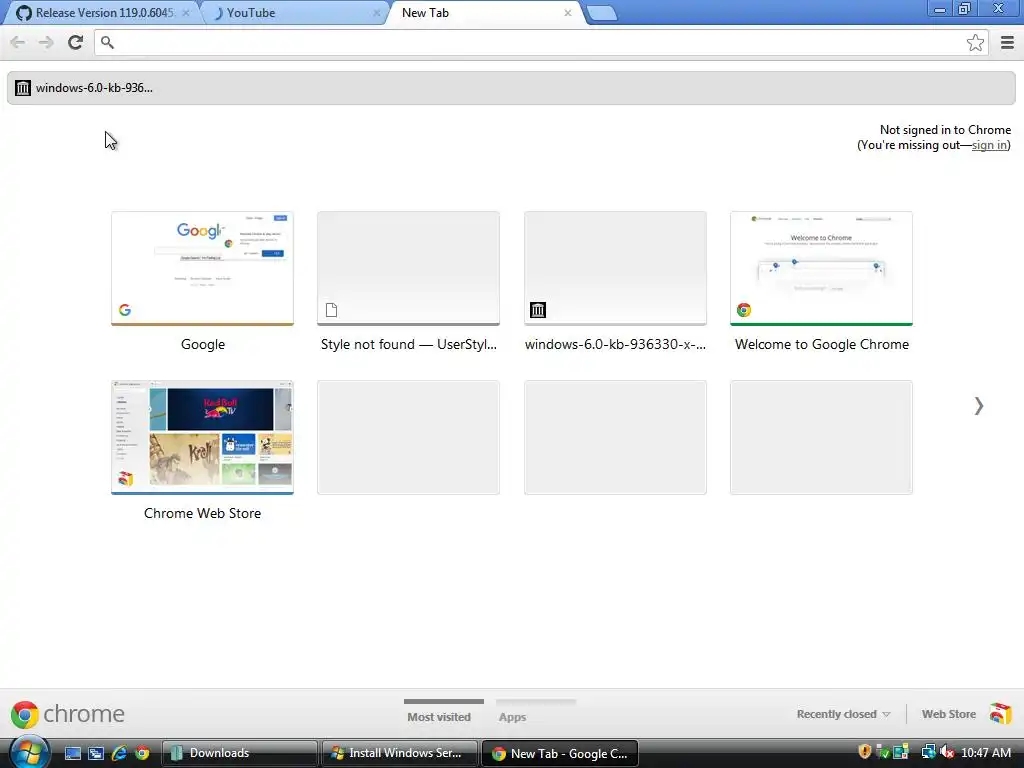Click the Welcome to Google Chrome tile label
Screen dimensions: 1024x768
click(822, 344)
